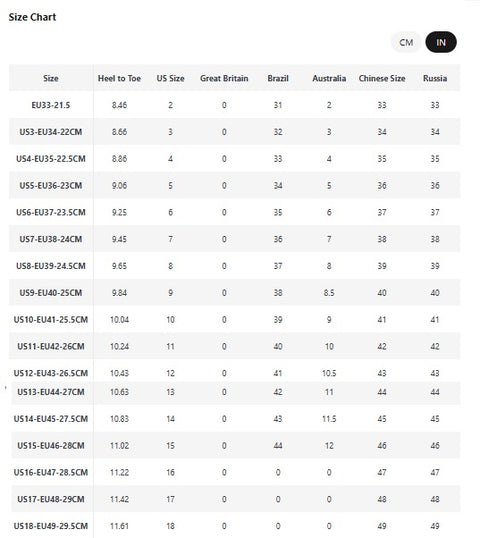Viewport: 480px width, 538px height.
Task: Click the Chinese Size column header
Action: (382, 78)
